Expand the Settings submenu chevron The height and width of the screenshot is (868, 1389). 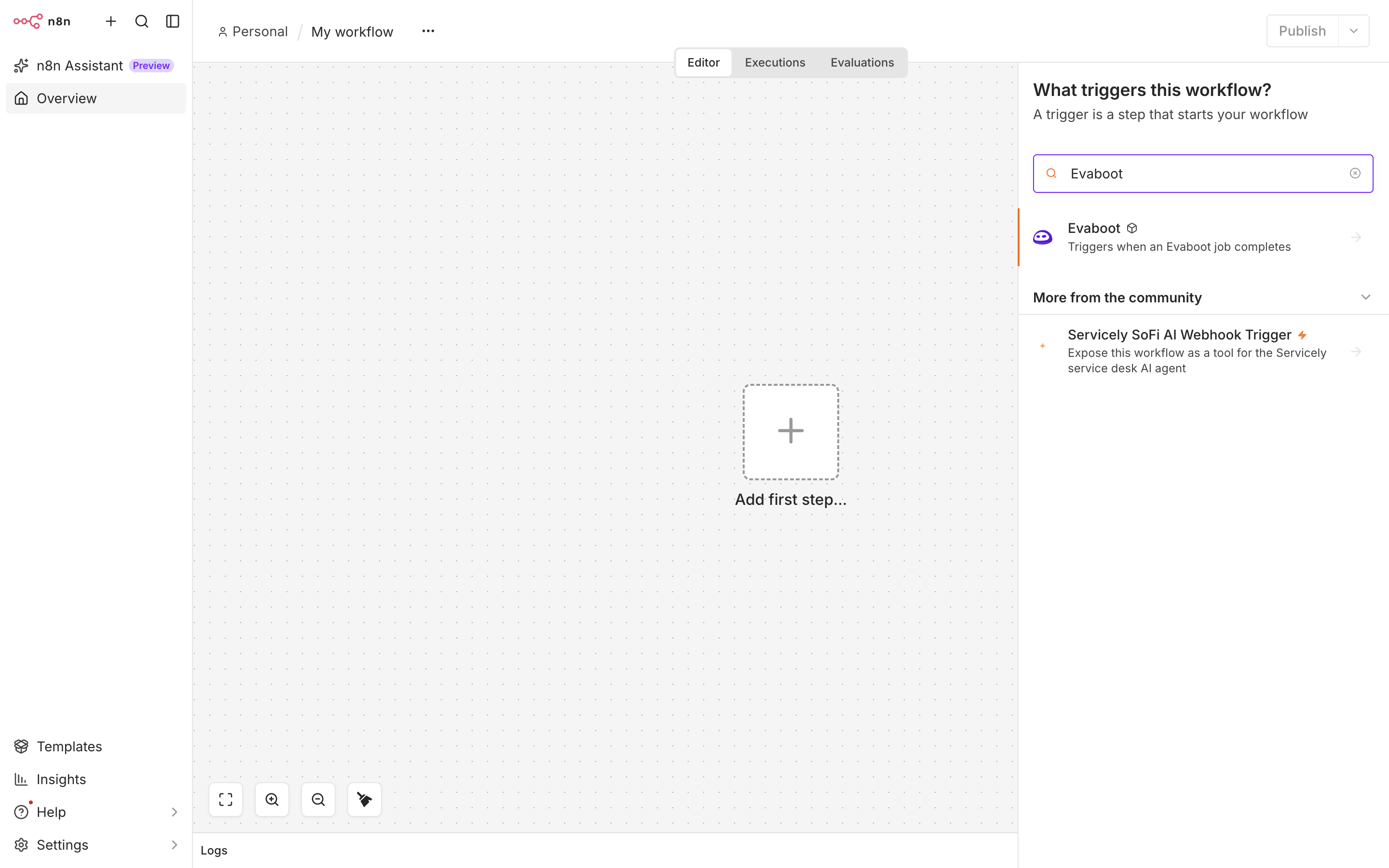pyautogui.click(x=175, y=844)
